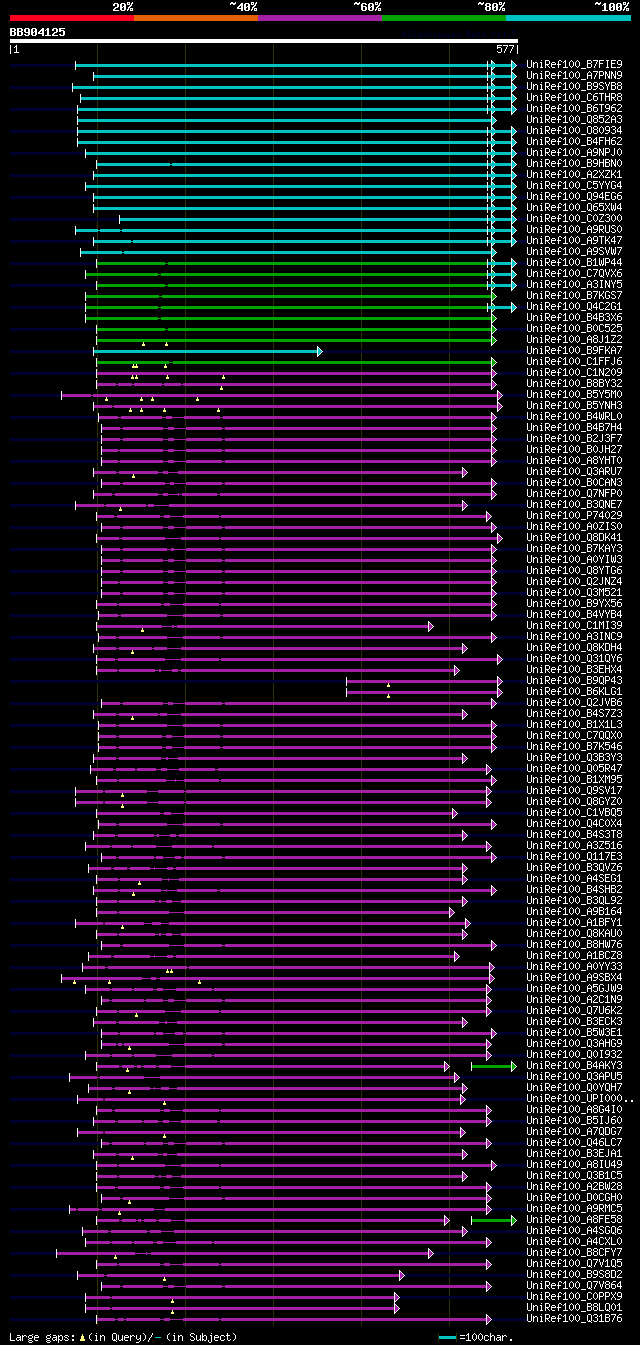640x1345 pixels.
Task: Select the UniRef100_Q4C2G1 label
Action: 574,306
